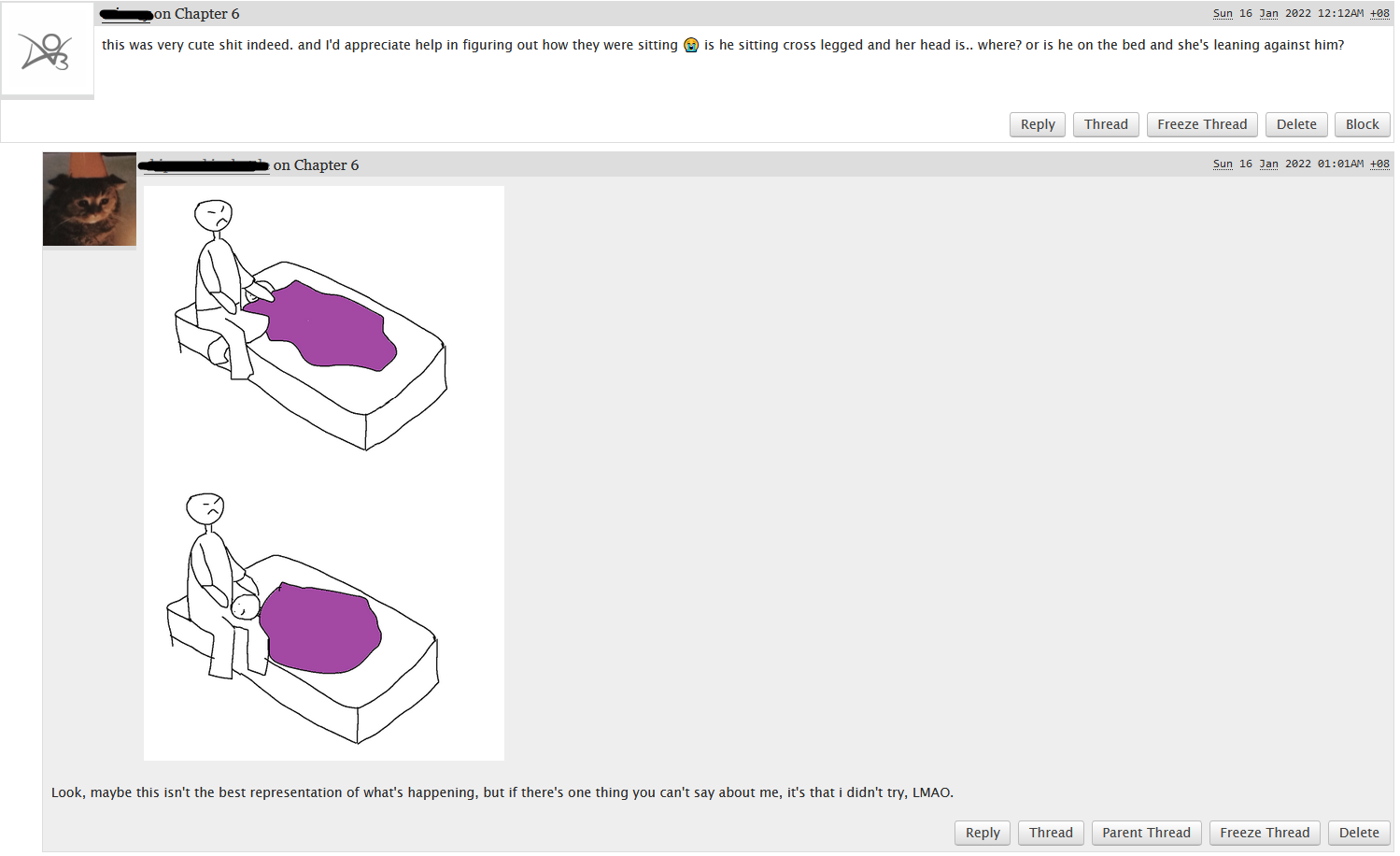Freeze Thread on the top comment
Screen dimensions: 1400x856
pos(1201,124)
